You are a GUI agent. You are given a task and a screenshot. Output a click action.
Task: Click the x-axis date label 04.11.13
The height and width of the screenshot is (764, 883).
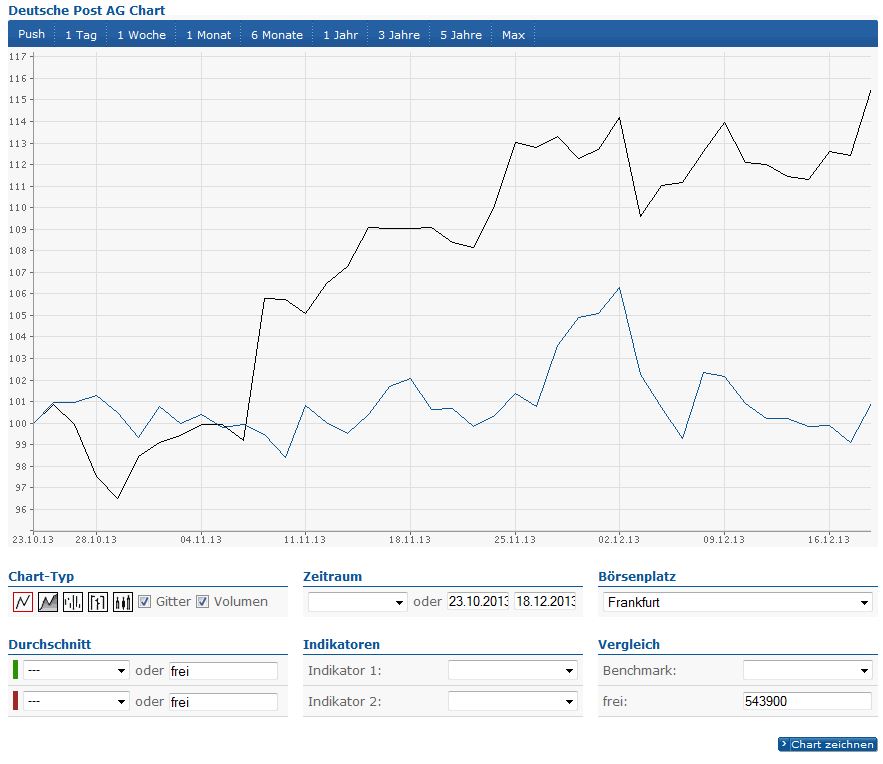(x=201, y=539)
